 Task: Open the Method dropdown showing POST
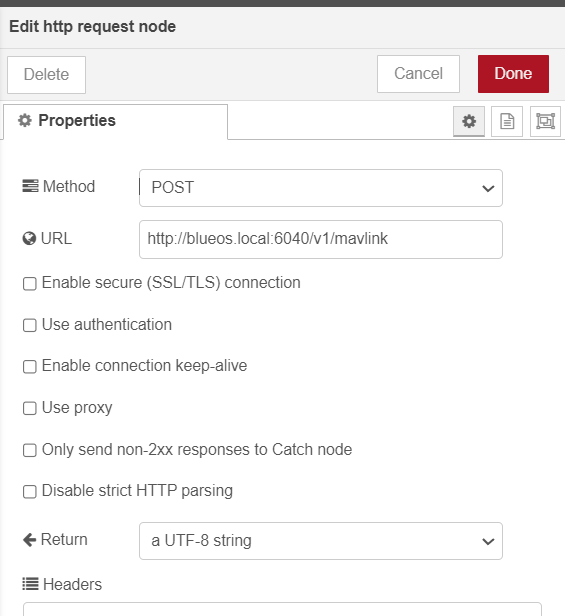pos(321,188)
